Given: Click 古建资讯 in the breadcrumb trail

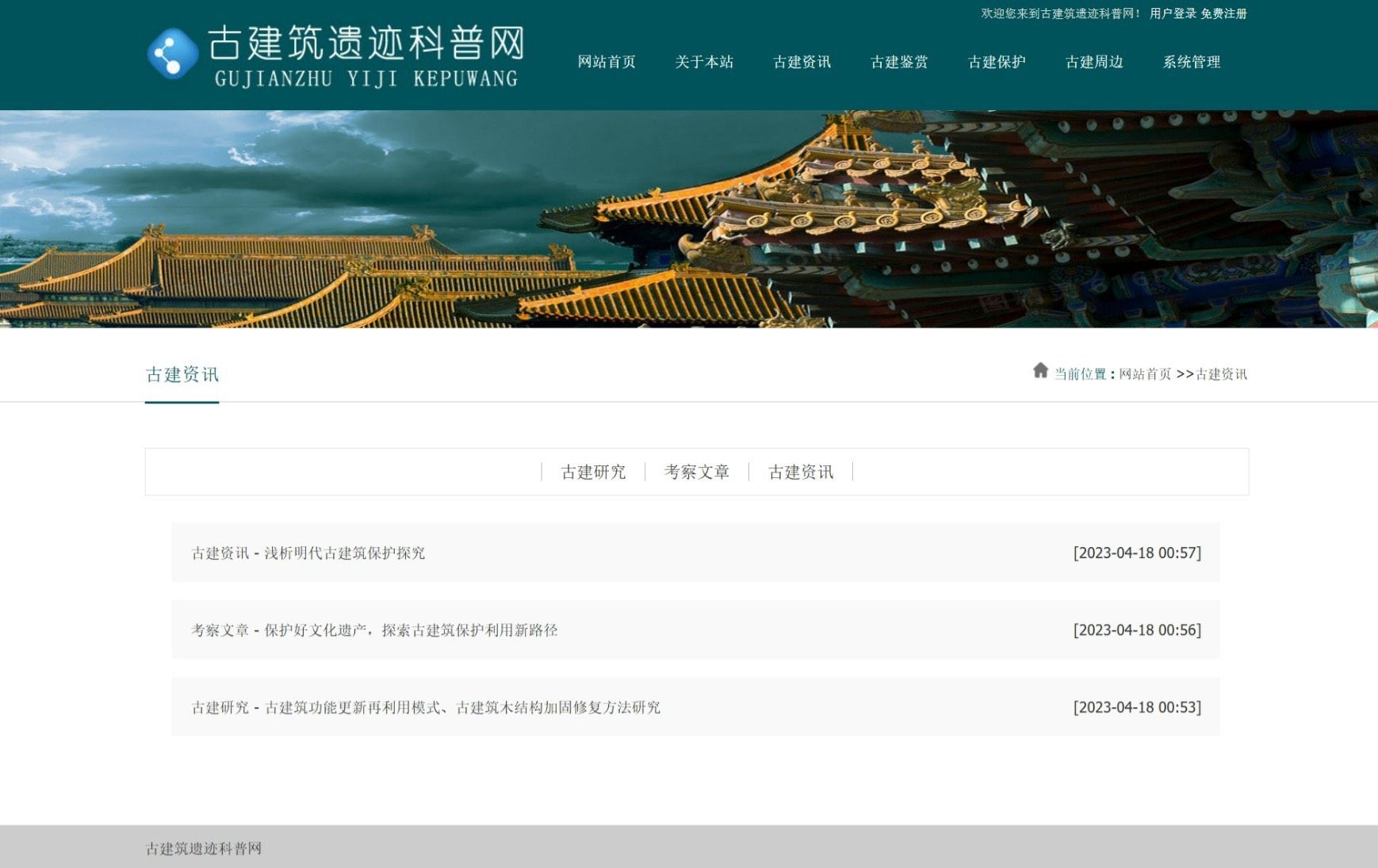Looking at the screenshot, I should point(1221,374).
